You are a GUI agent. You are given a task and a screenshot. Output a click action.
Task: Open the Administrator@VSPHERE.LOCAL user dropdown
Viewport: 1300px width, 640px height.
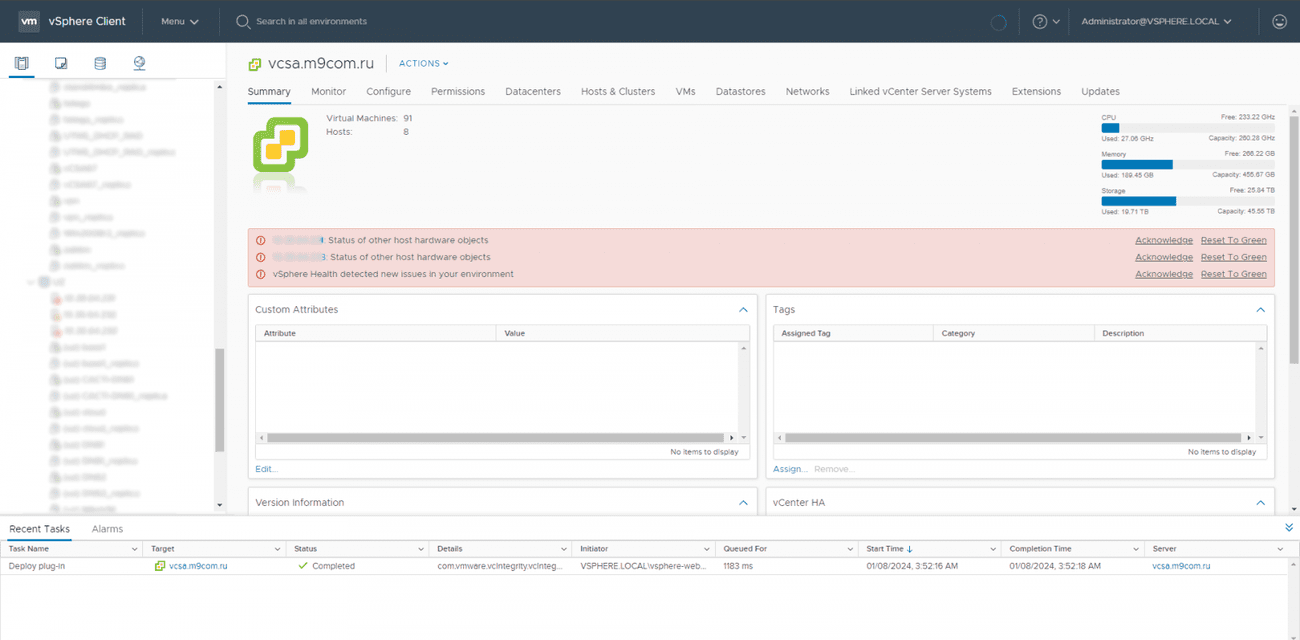click(1155, 21)
